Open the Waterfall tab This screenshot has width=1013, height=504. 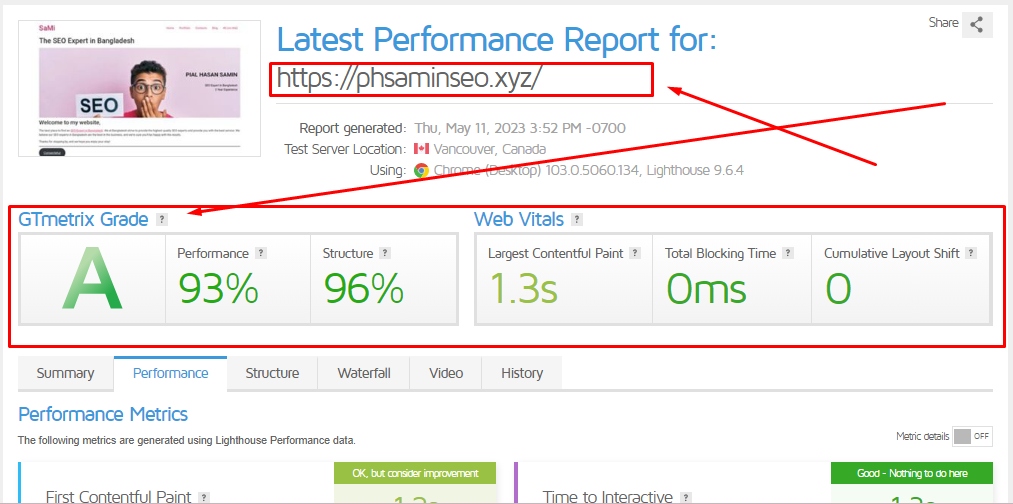[364, 373]
